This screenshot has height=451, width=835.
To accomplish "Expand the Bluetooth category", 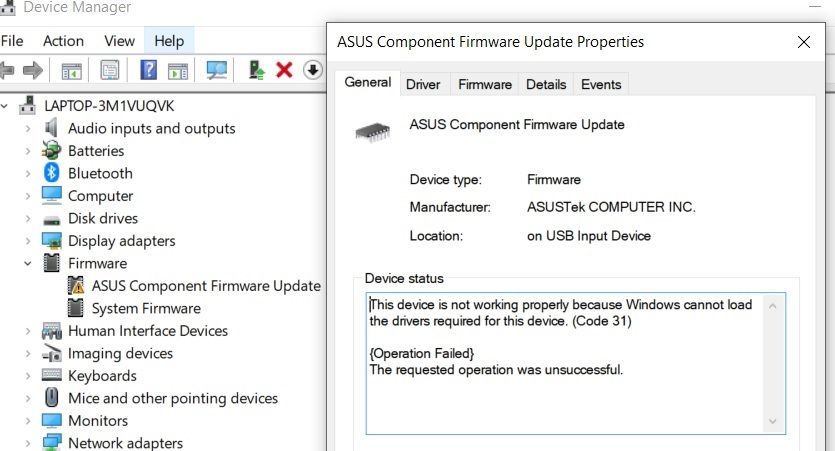I will tap(28, 174).
